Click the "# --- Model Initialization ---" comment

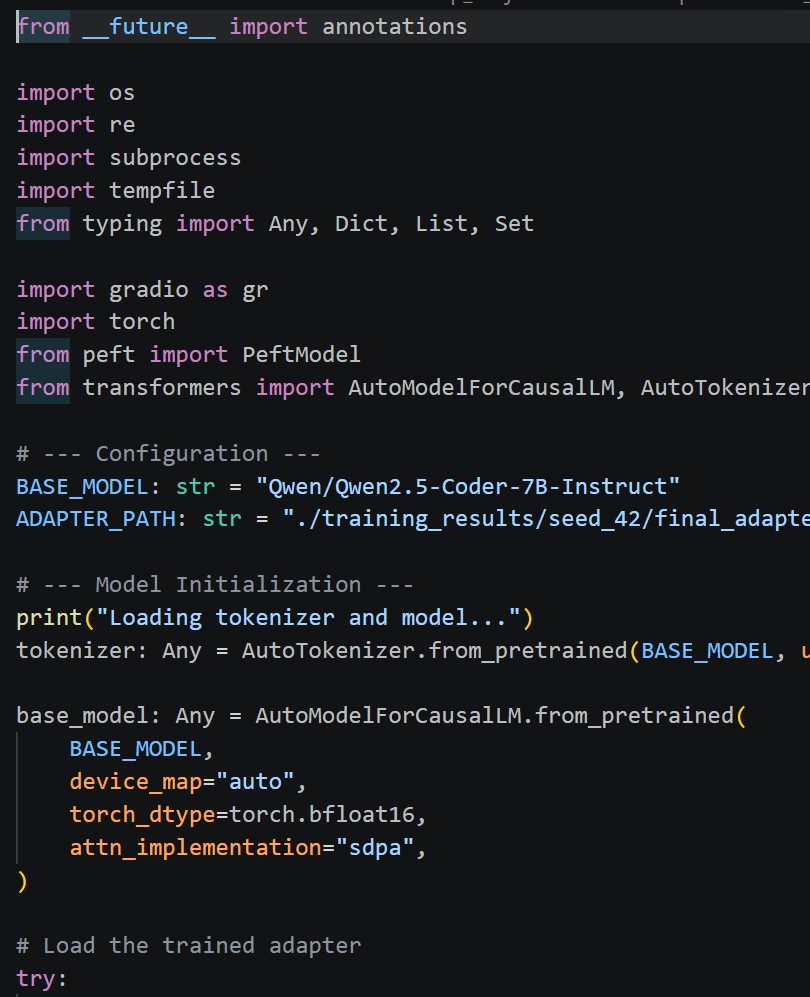[215, 585]
